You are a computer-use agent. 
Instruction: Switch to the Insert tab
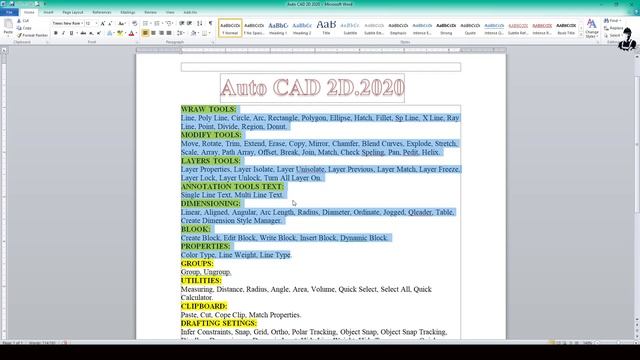[48, 12]
